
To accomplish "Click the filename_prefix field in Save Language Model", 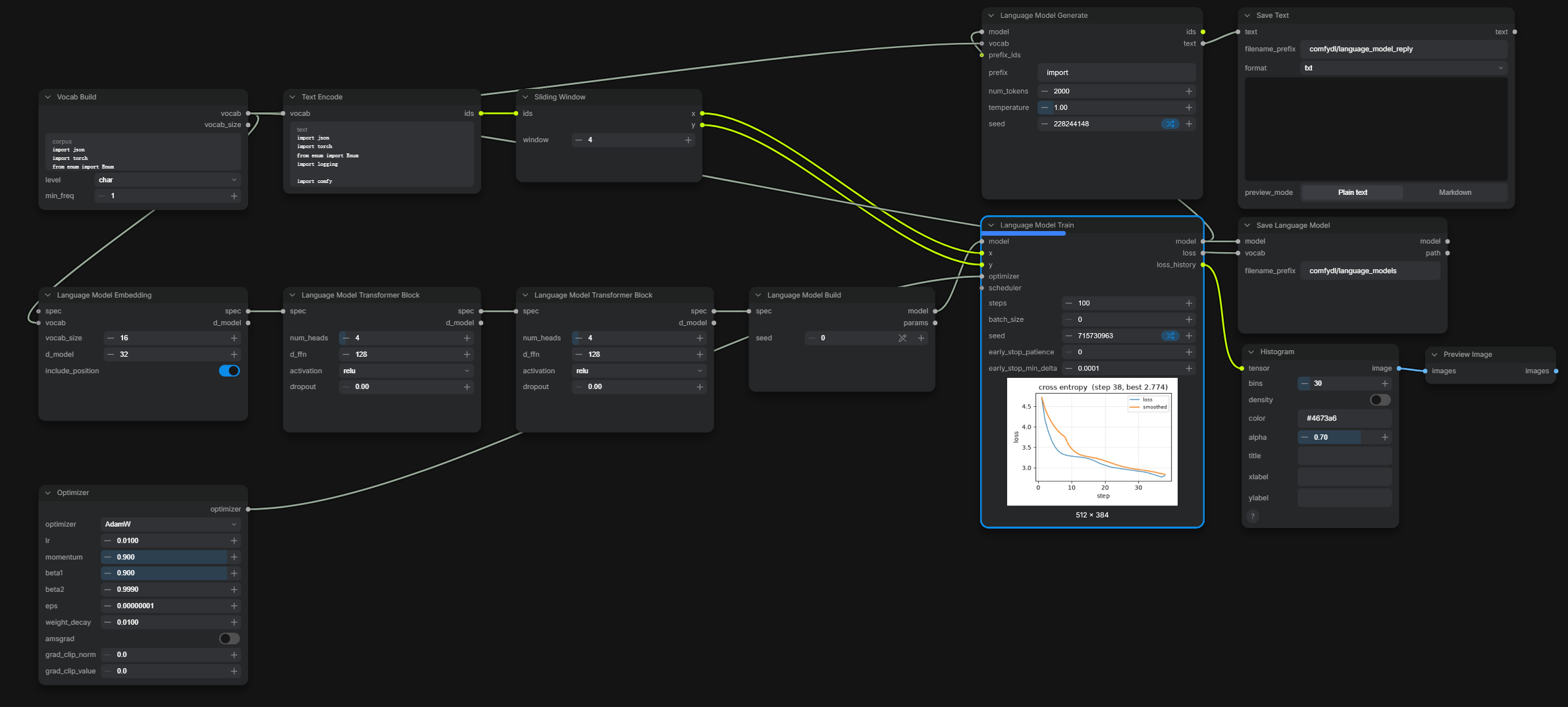I will tap(1370, 271).
